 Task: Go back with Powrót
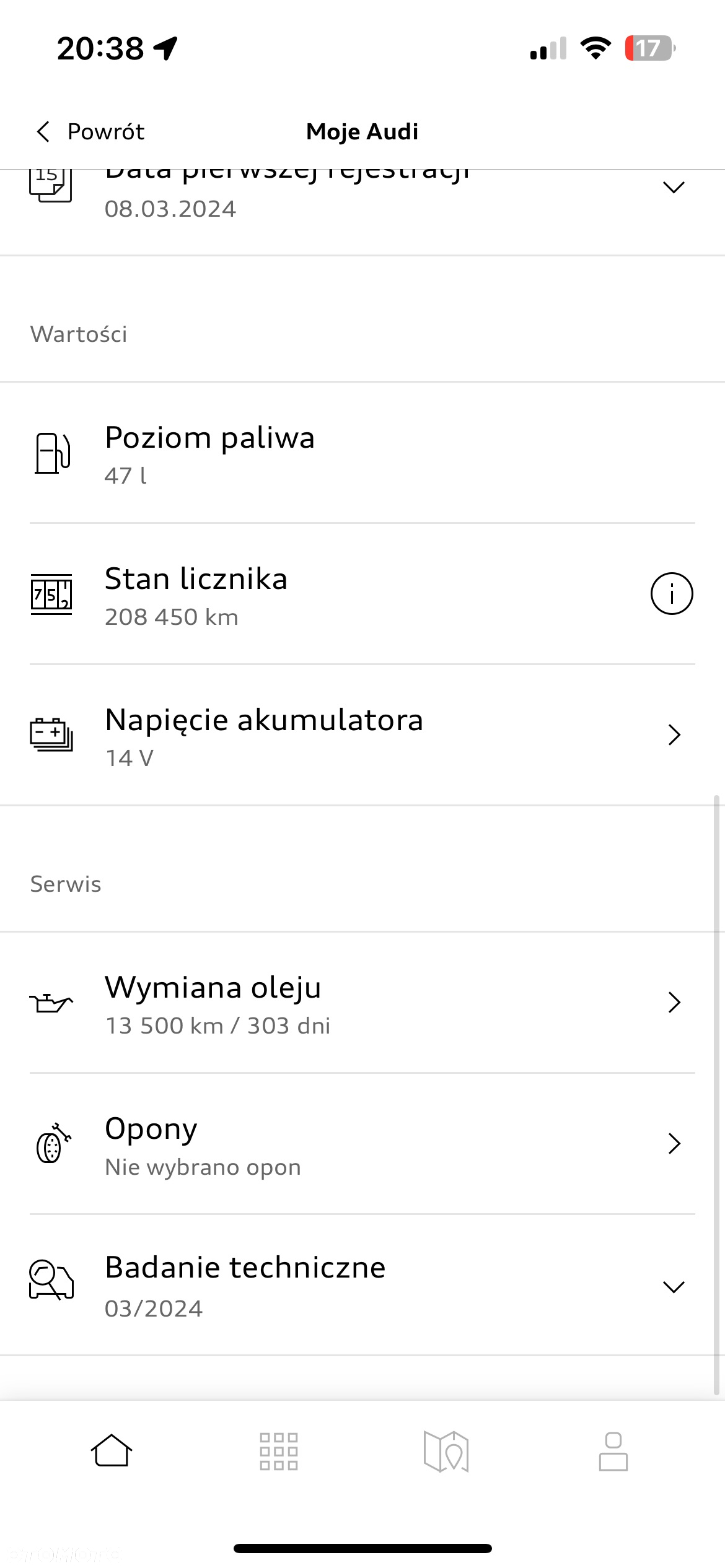click(90, 131)
